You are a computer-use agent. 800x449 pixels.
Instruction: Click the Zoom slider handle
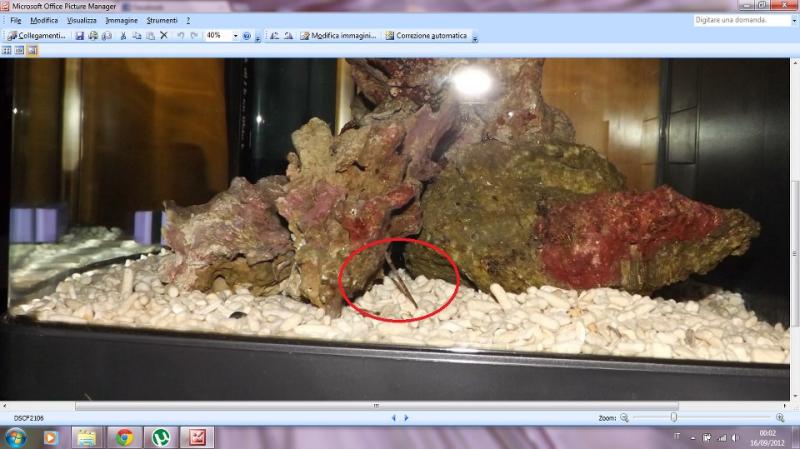[x=674, y=417]
